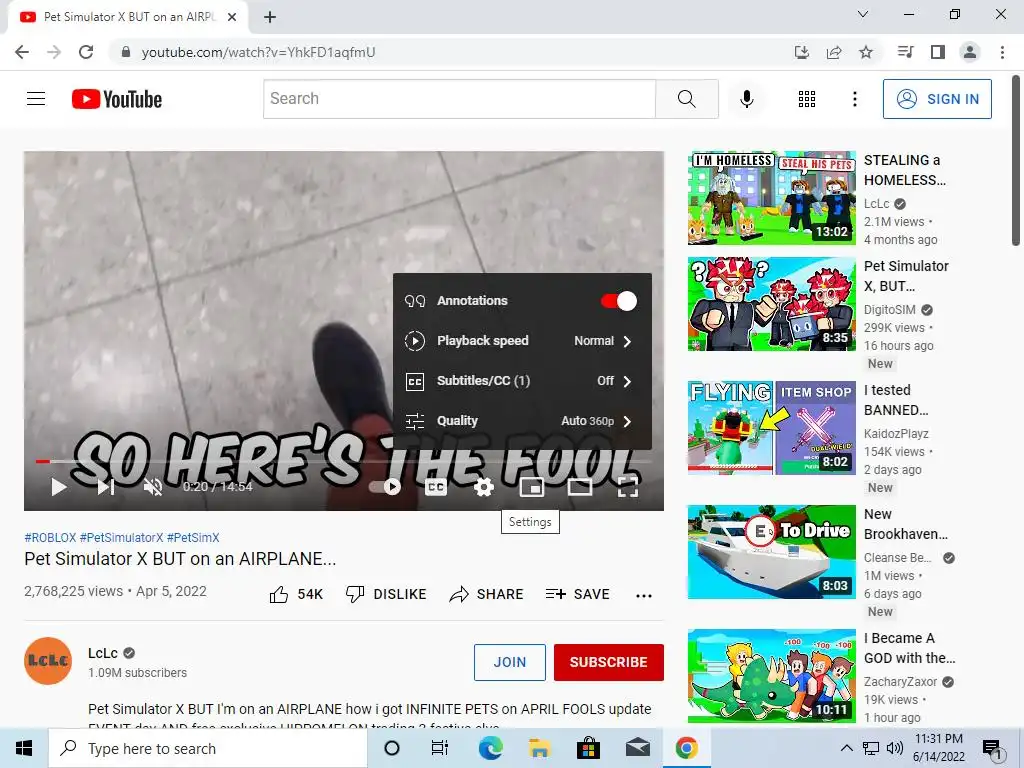The height and width of the screenshot is (768, 1024).
Task: Click the #PetSimulatorX hashtag link
Action: [121, 537]
